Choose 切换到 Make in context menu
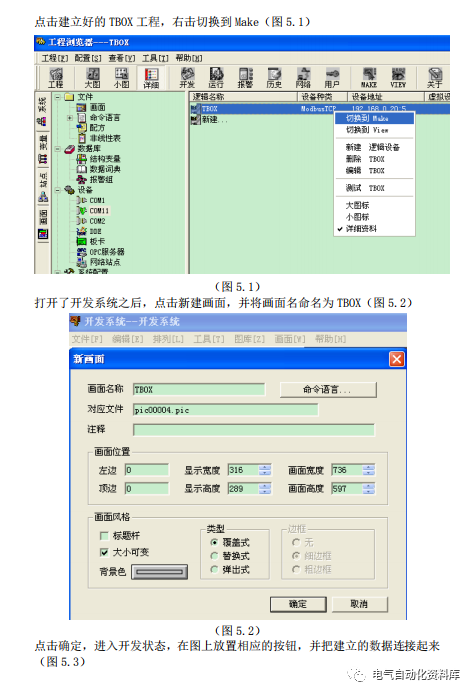474x695 pixels. (374, 118)
